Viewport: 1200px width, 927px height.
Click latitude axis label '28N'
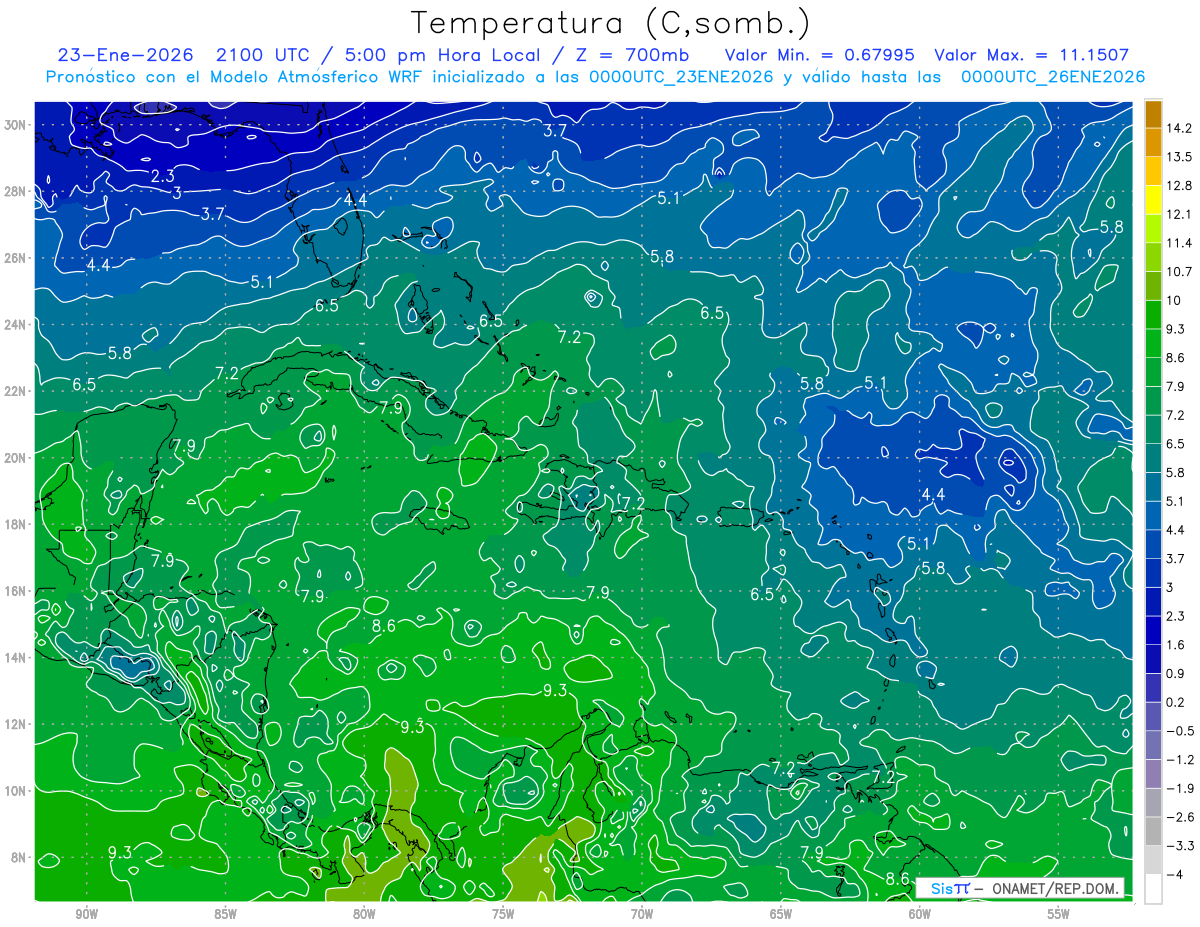click(17, 191)
